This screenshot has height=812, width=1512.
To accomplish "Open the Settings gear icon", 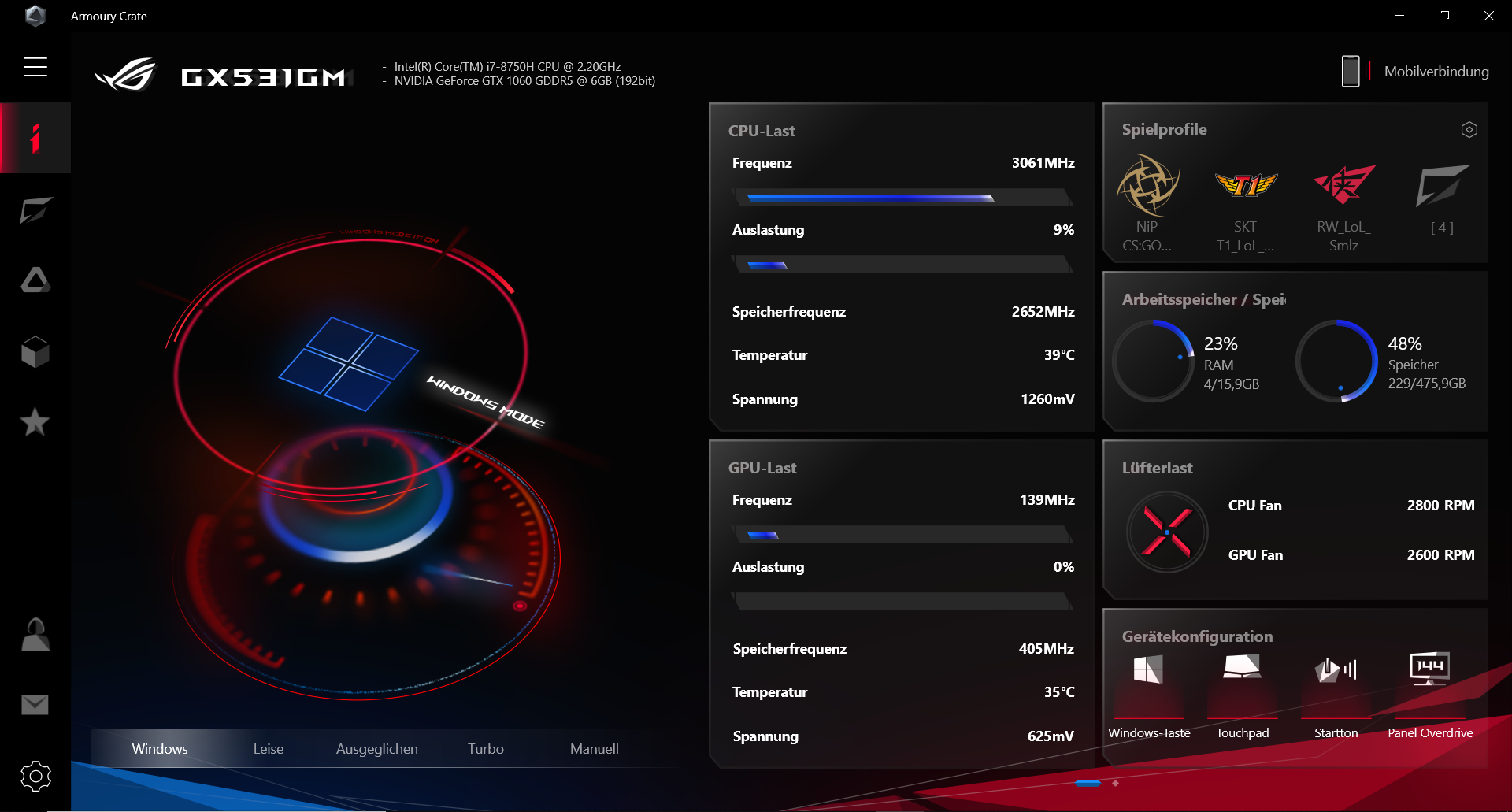I will click(35, 776).
